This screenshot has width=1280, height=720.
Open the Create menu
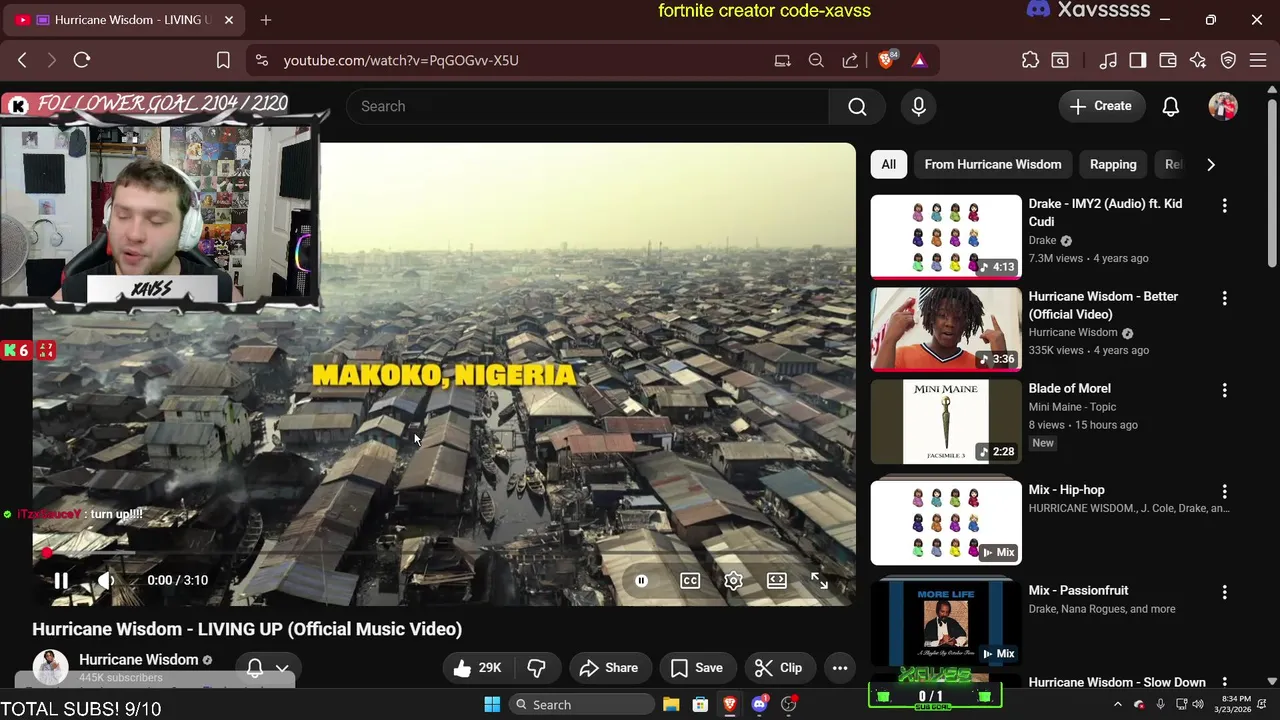pos(1101,106)
